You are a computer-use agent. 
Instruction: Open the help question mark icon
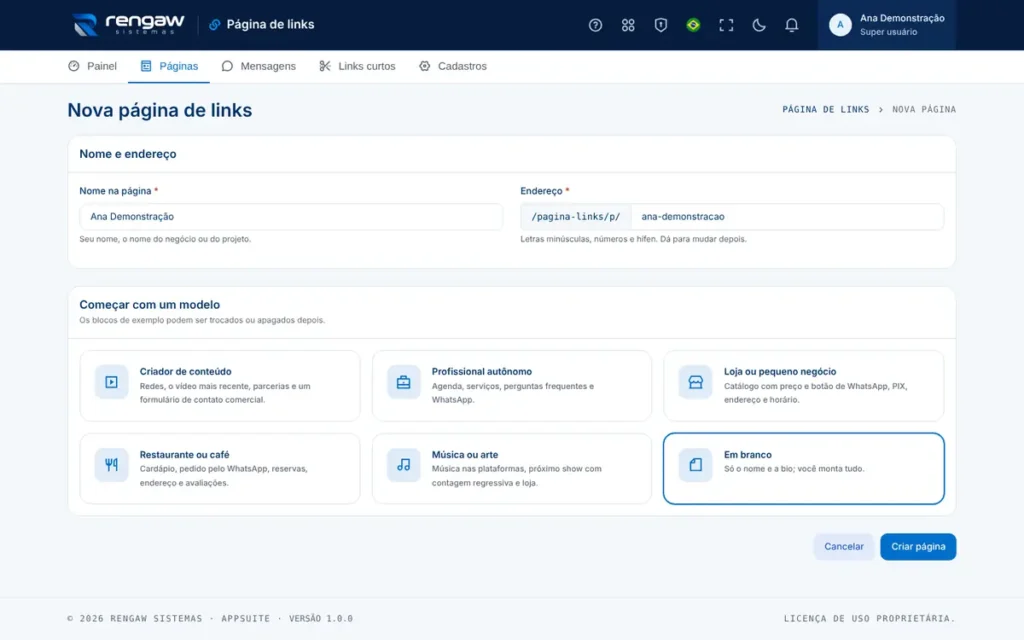click(x=595, y=25)
